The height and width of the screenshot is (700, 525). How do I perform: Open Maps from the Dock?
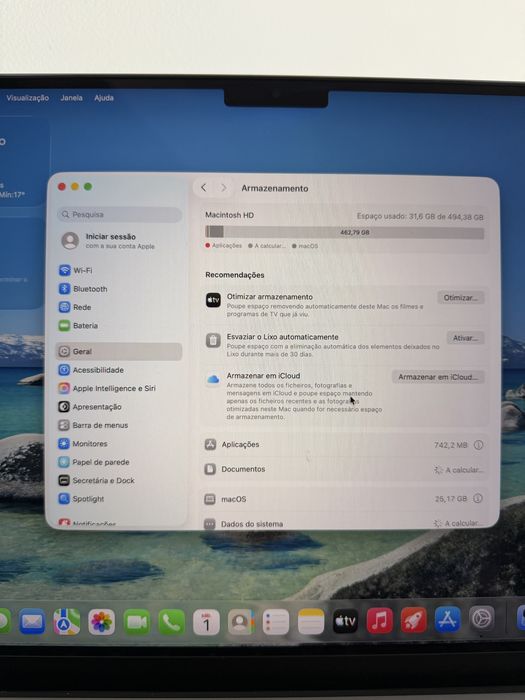67,621
